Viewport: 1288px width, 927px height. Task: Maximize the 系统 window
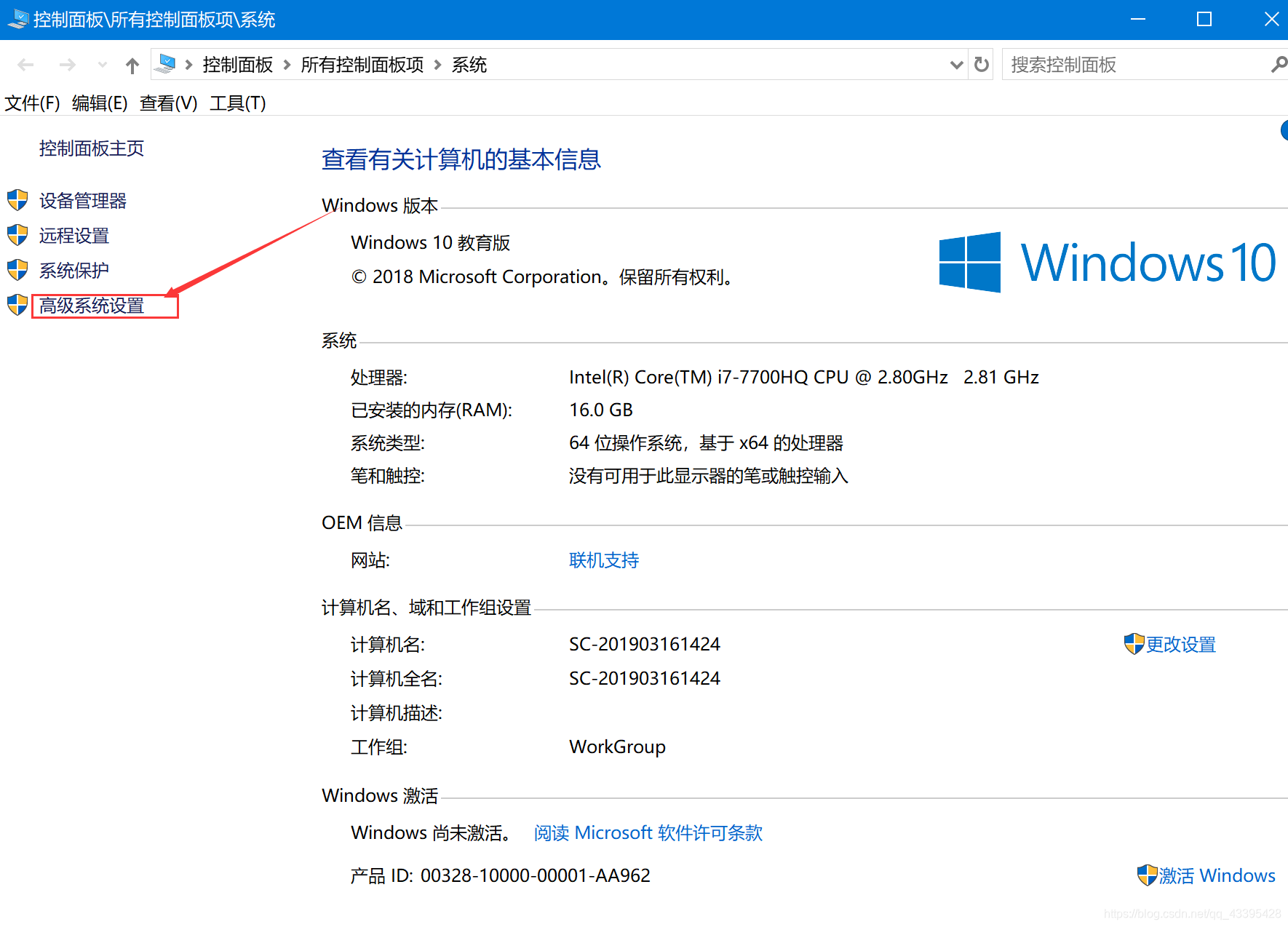pos(1204,20)
